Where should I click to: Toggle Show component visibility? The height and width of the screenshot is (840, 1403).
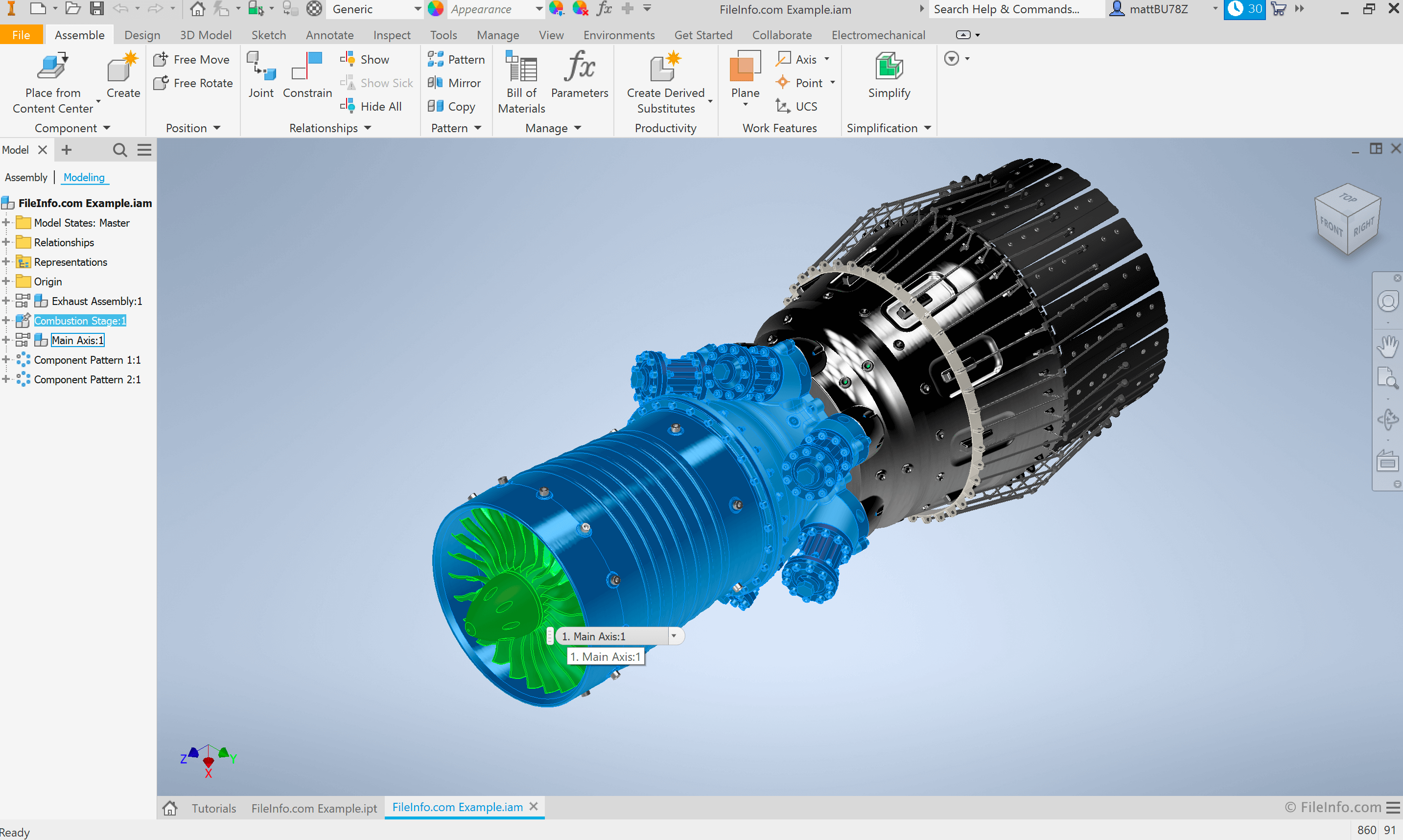click(x=370, y=59)
